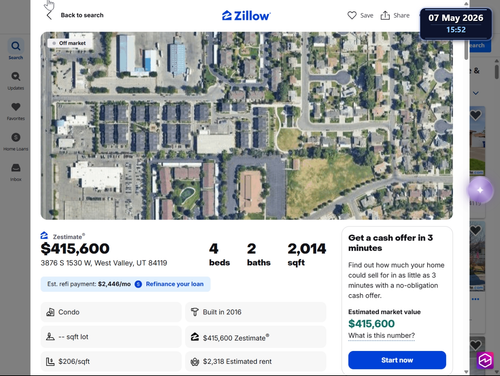This screenshot has width=500, height=376.
Task: Click the Save heart icon
Action: (352, 15)
